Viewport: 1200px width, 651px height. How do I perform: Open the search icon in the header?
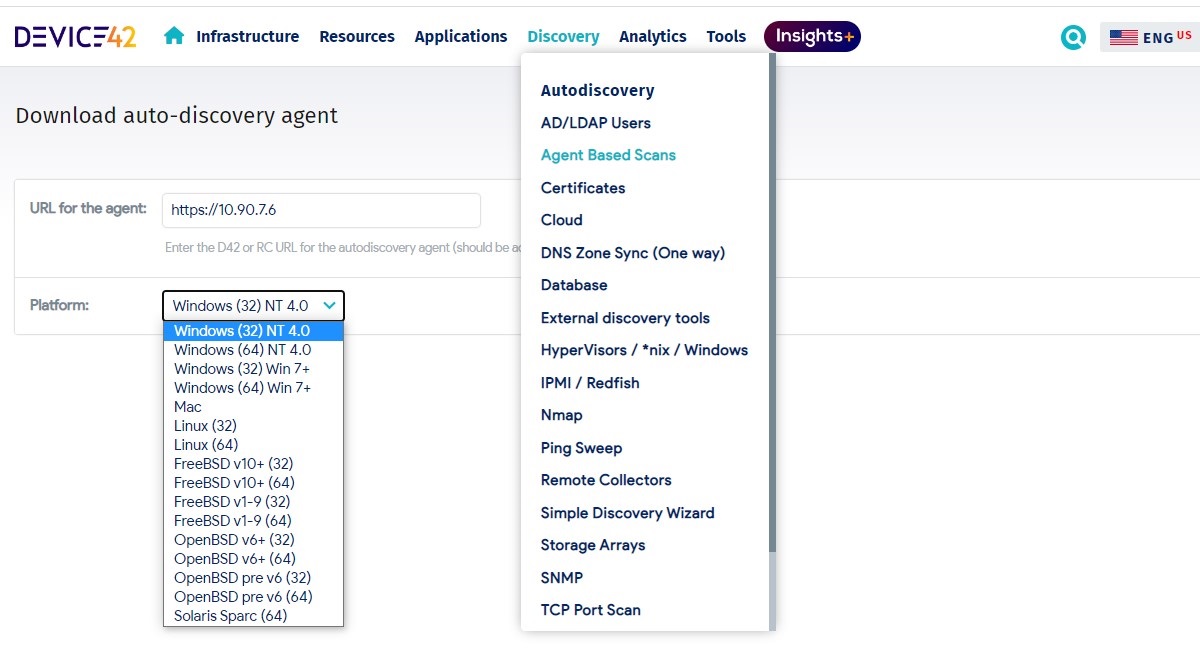pyautogui.click(x=1073, y=37)
